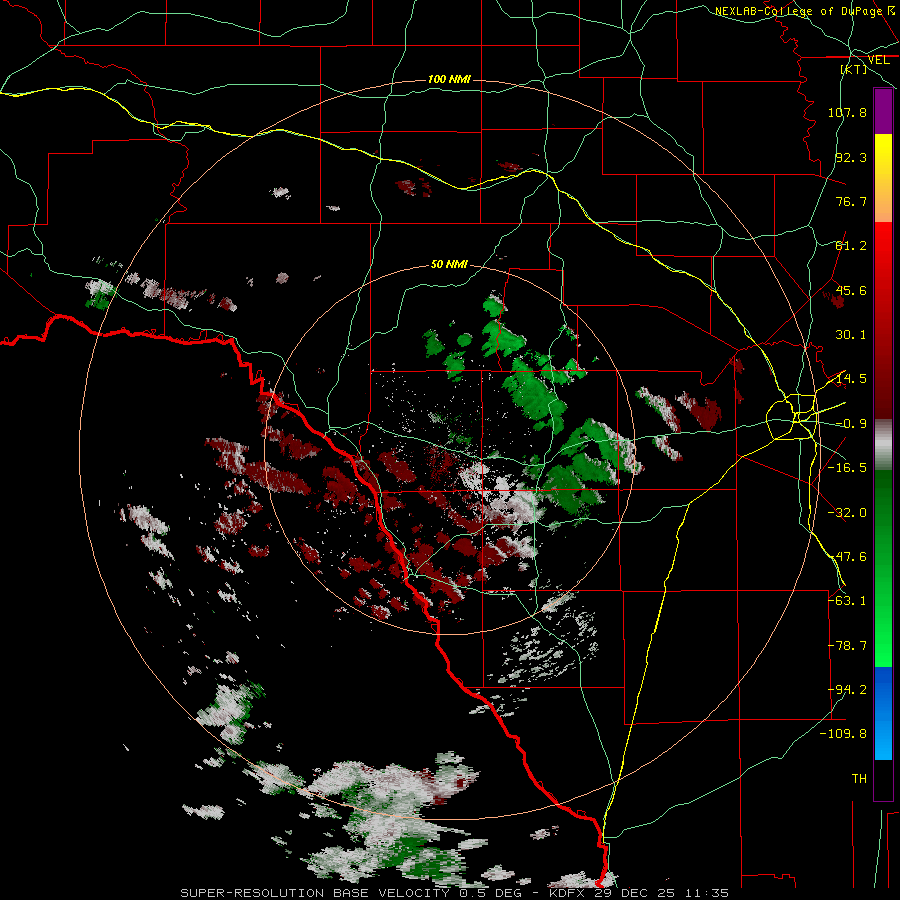Screen dimensions: 900x900
Task: Click the 107.8 velocity scale value
Action: 847,112
